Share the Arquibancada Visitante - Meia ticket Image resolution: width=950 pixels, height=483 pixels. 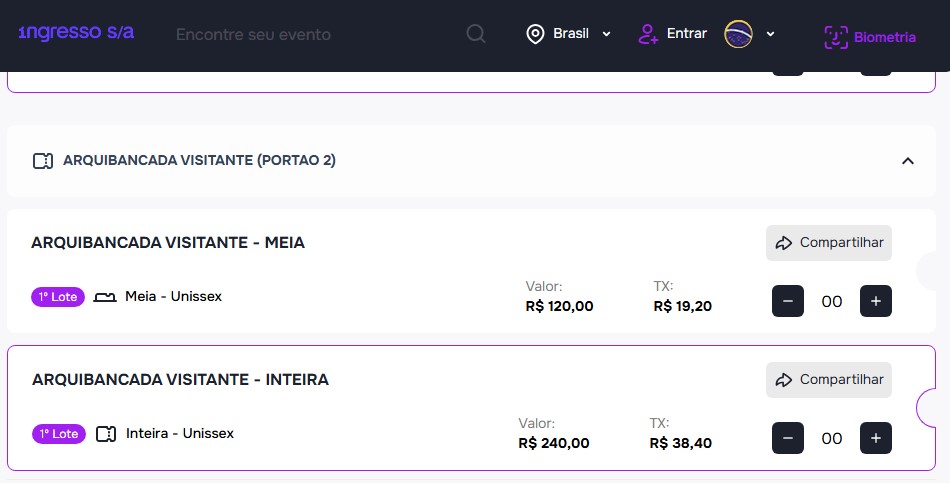point(829,243)
